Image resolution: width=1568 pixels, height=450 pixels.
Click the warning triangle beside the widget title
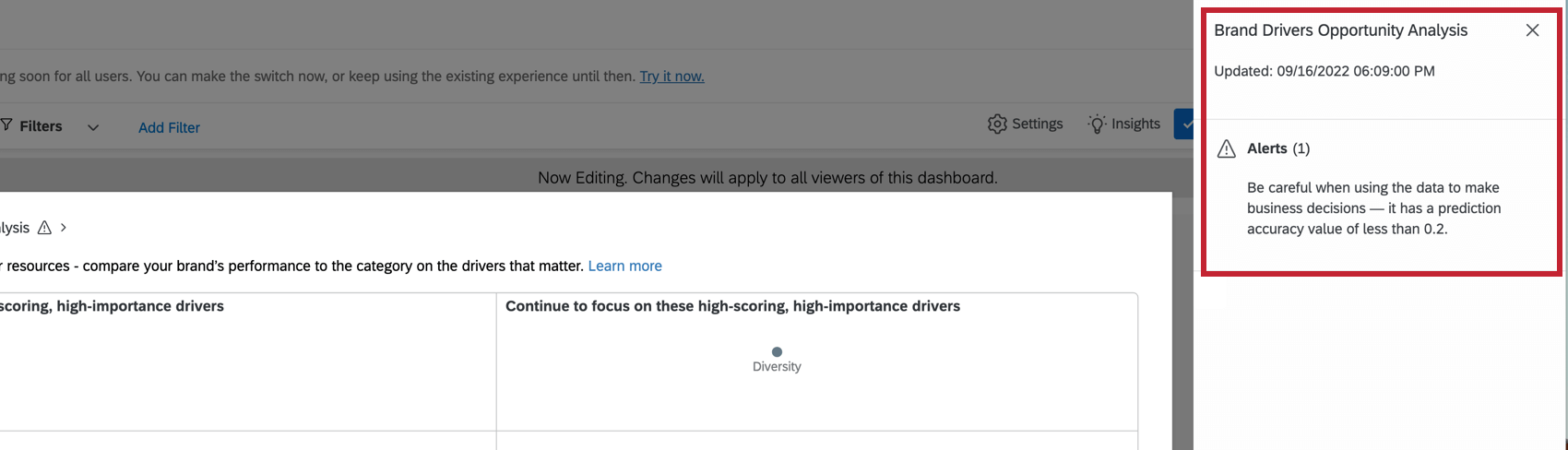[x=43, y=228]
